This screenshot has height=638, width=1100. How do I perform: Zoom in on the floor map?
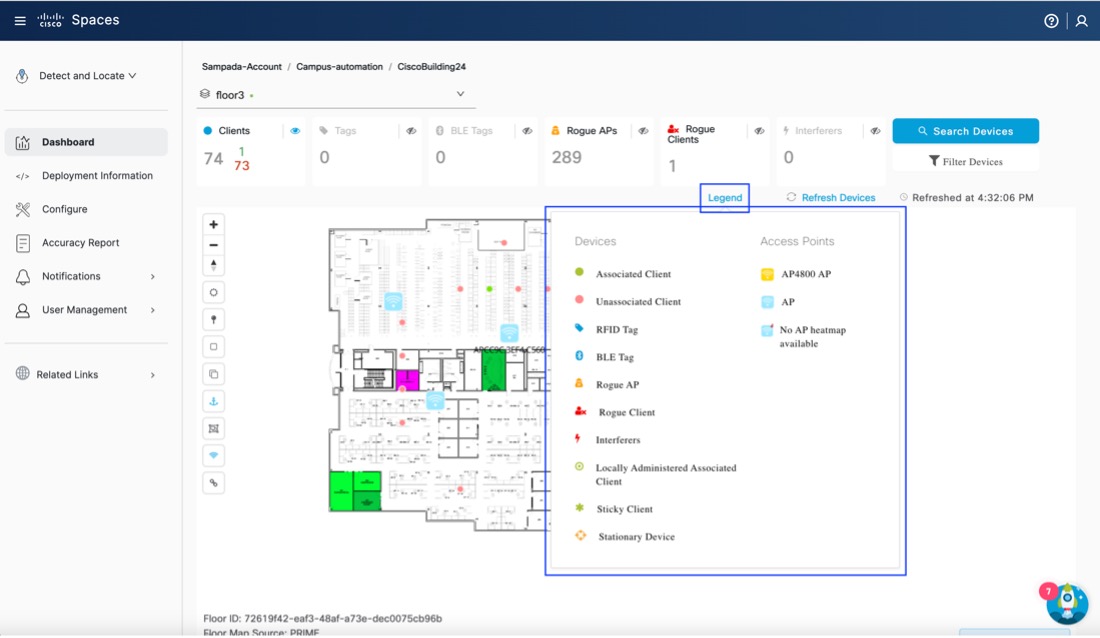click(213, 225)
